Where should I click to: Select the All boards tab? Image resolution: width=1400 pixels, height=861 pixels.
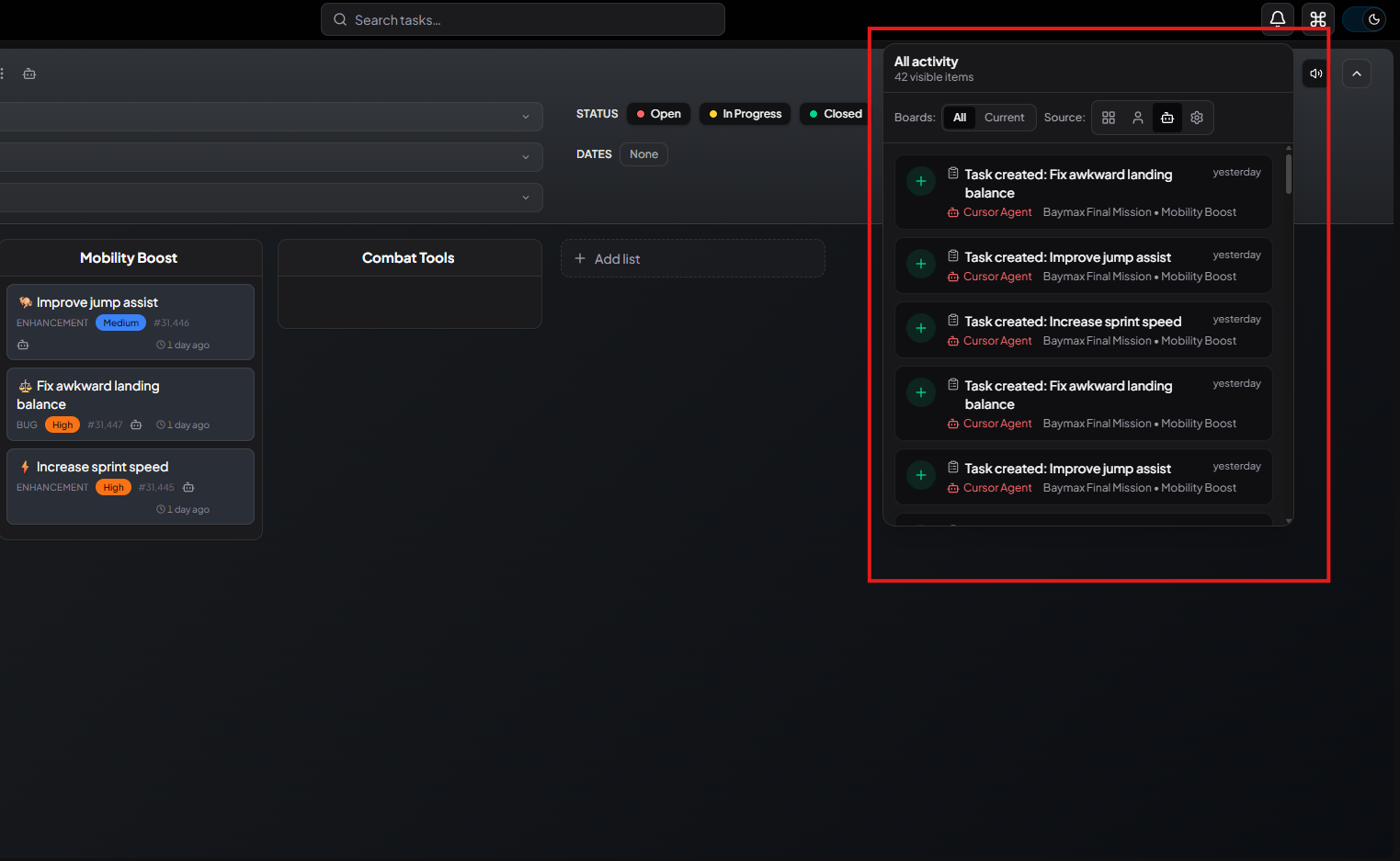click(x=960, y=118)
